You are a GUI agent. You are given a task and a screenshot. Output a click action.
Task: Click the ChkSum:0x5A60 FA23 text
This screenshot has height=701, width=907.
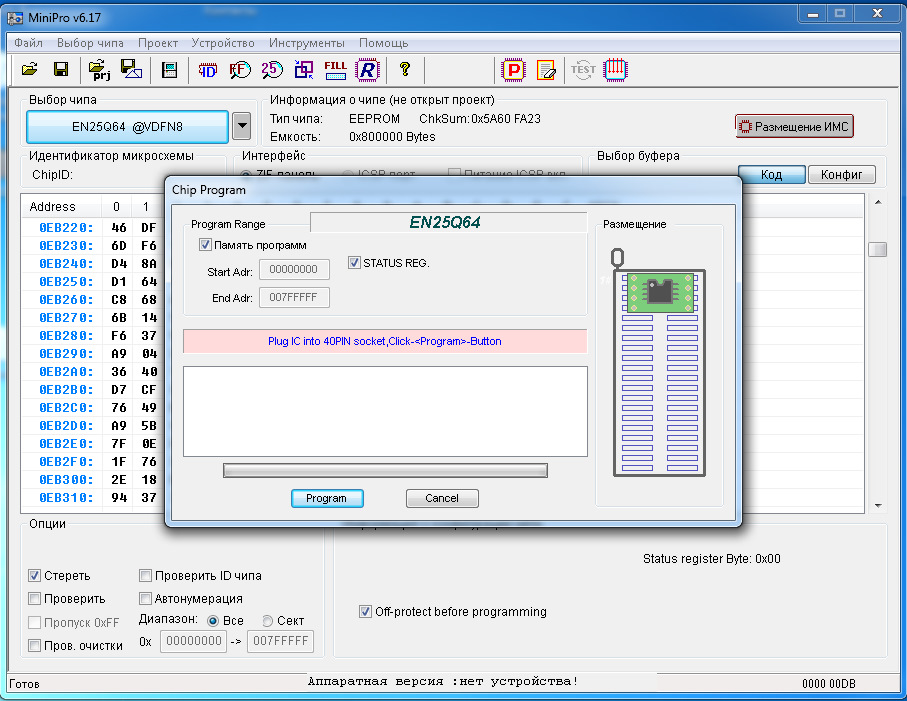point(480,119)
